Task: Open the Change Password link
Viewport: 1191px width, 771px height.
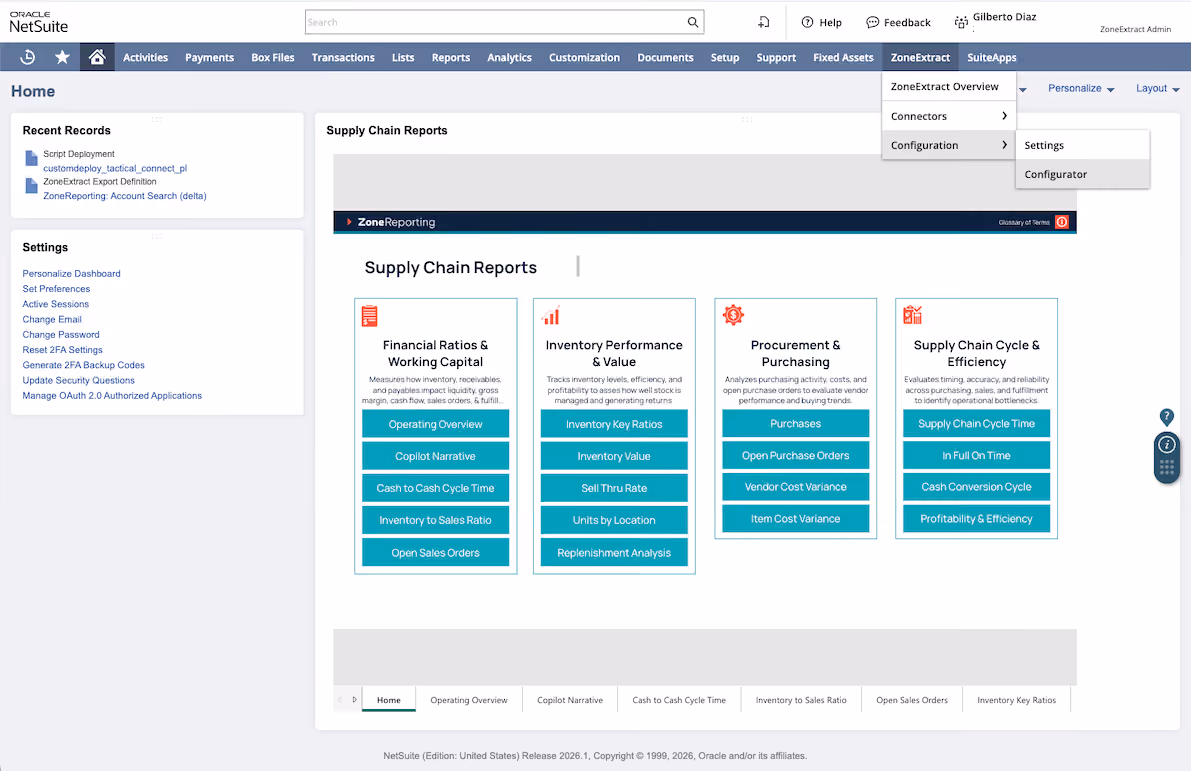Action: (61, 334)
